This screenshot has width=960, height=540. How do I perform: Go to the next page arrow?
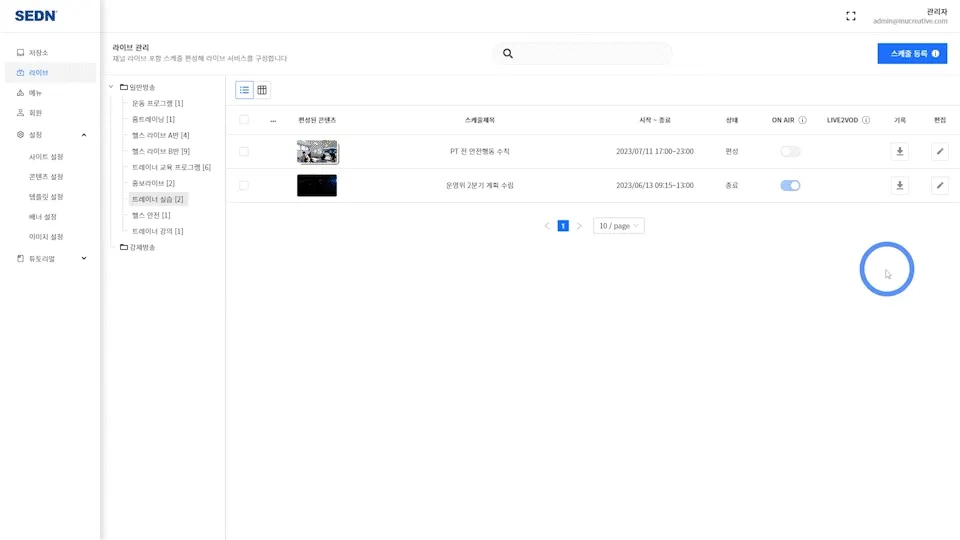579,226
